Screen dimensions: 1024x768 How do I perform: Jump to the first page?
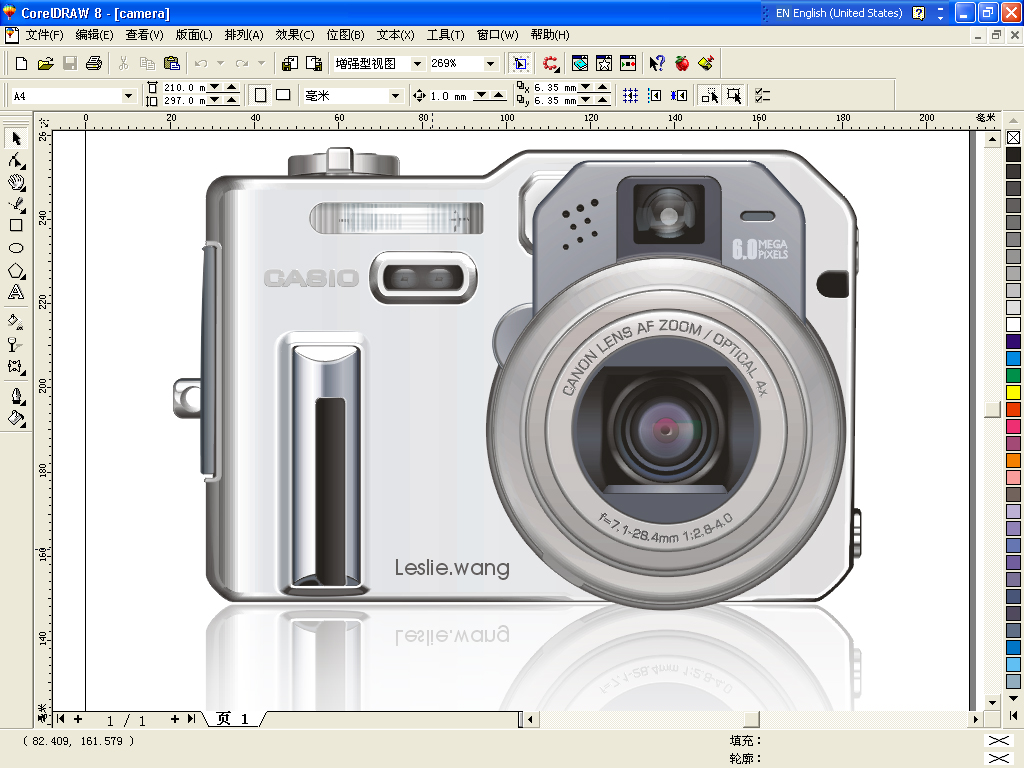point(60,719)
